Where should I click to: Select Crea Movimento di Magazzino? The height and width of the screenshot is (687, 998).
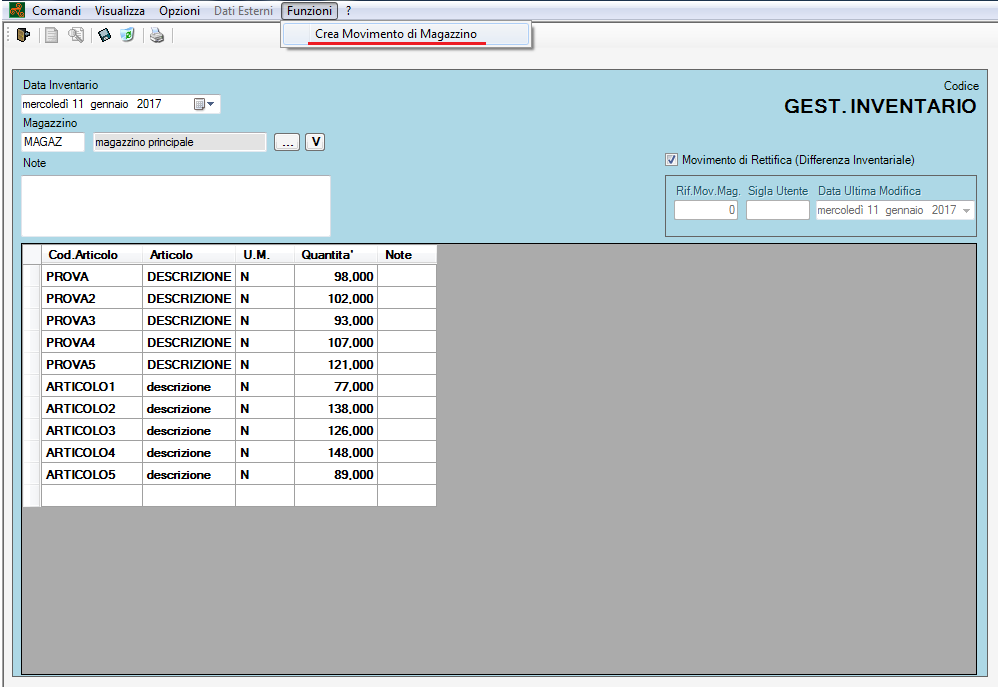[396, 34]
